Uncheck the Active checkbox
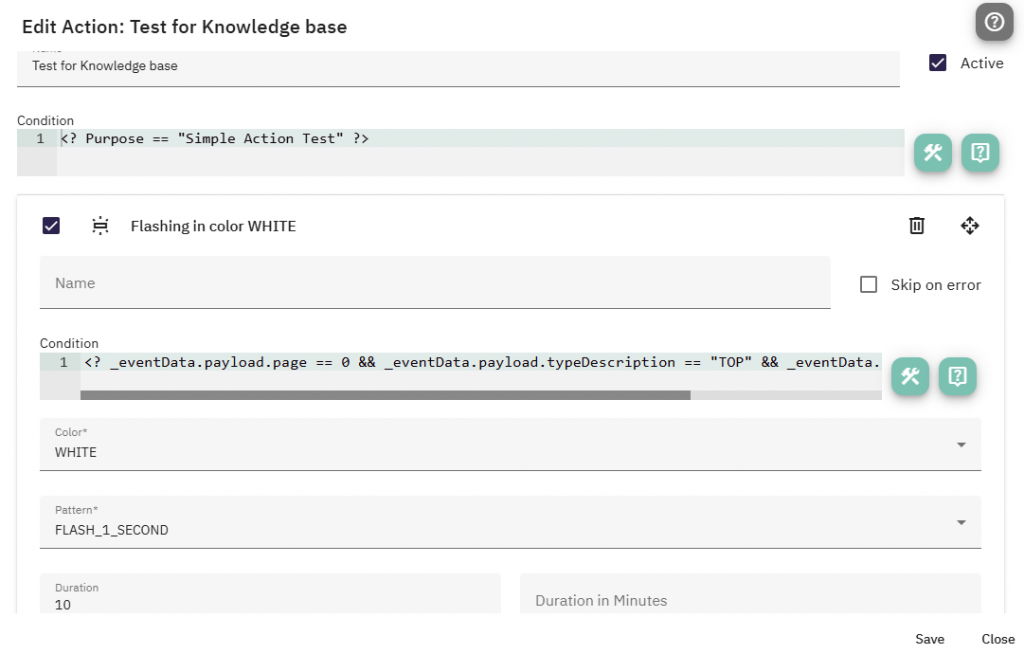 coord(938,63)
